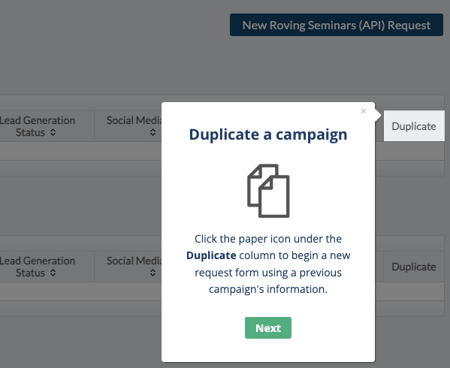The image size is (450, 368).
Task: Click the popup pointer arrow beside Duplicate column
Action: point(378,115)
